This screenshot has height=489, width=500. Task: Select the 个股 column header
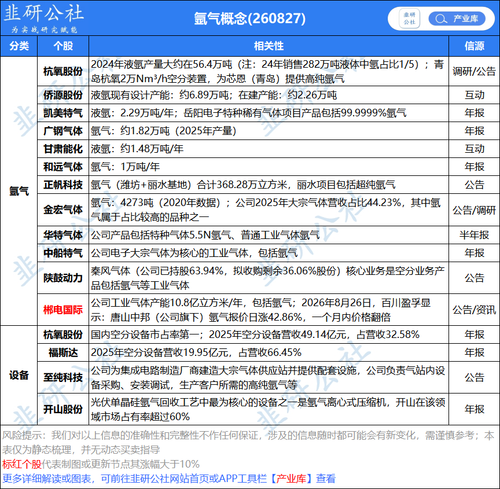tap(63, 46)
